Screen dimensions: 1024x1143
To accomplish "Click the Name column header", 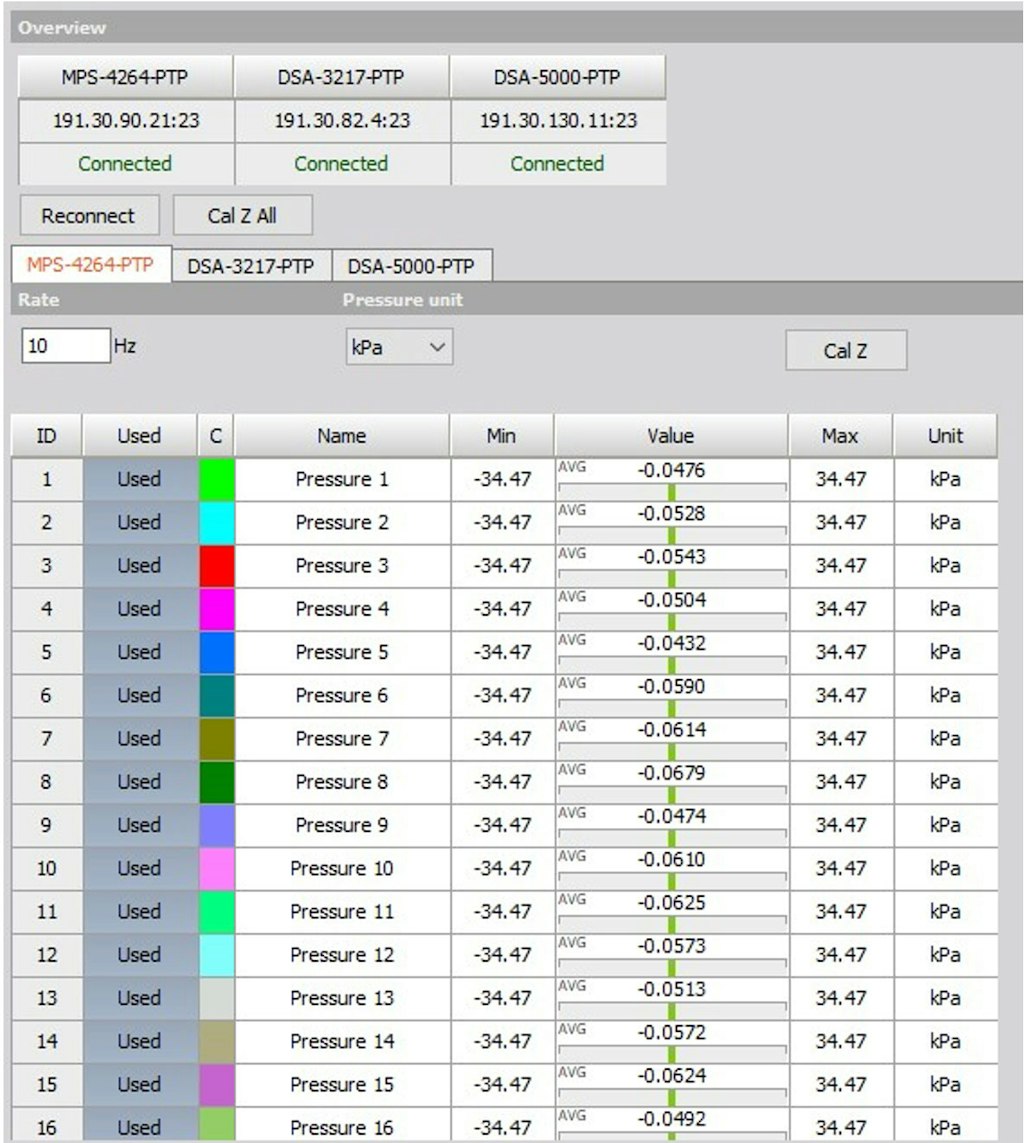I will pos(342,436).
